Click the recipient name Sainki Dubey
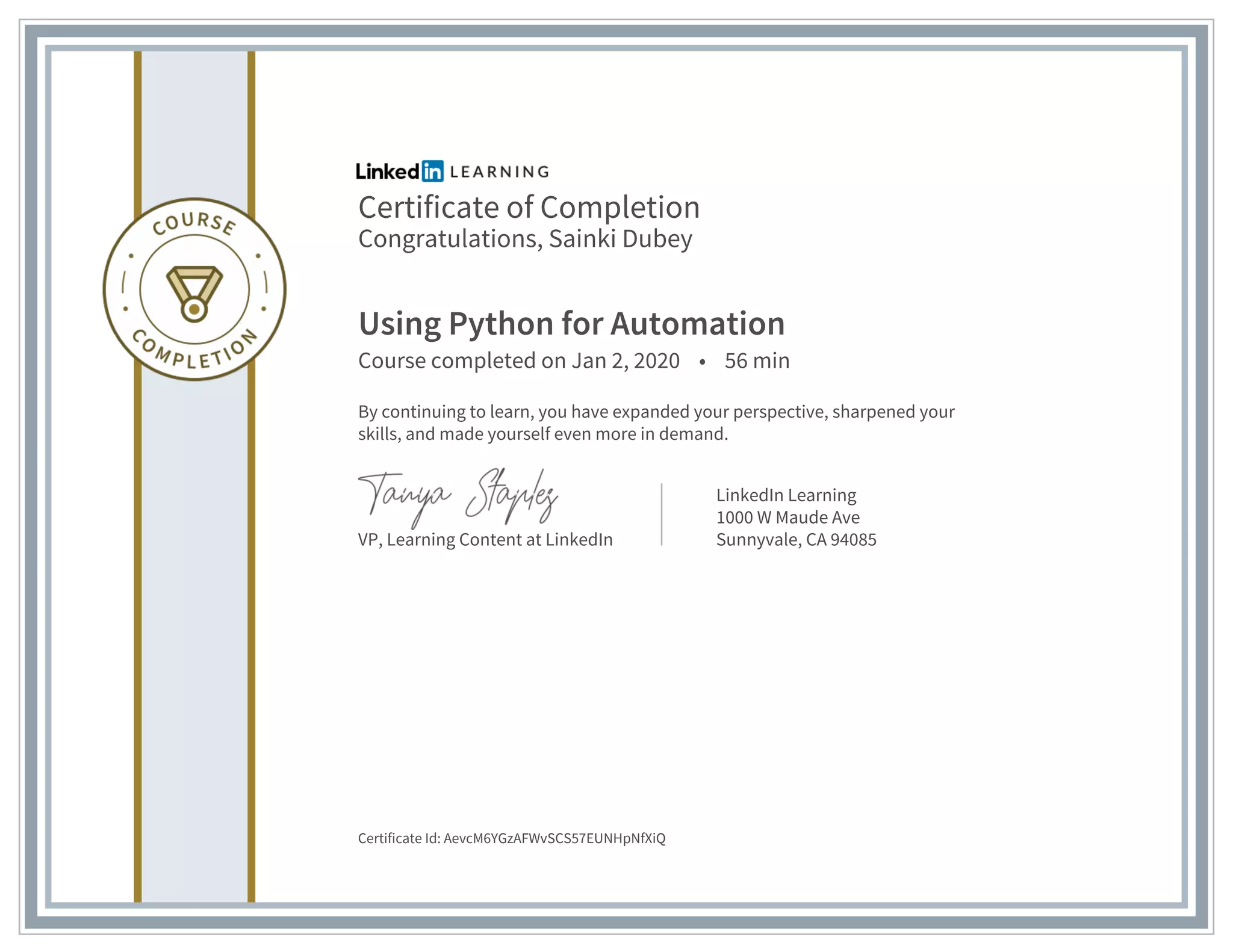This screenshot has height=952, width=1233. click(x=620, y=239)
